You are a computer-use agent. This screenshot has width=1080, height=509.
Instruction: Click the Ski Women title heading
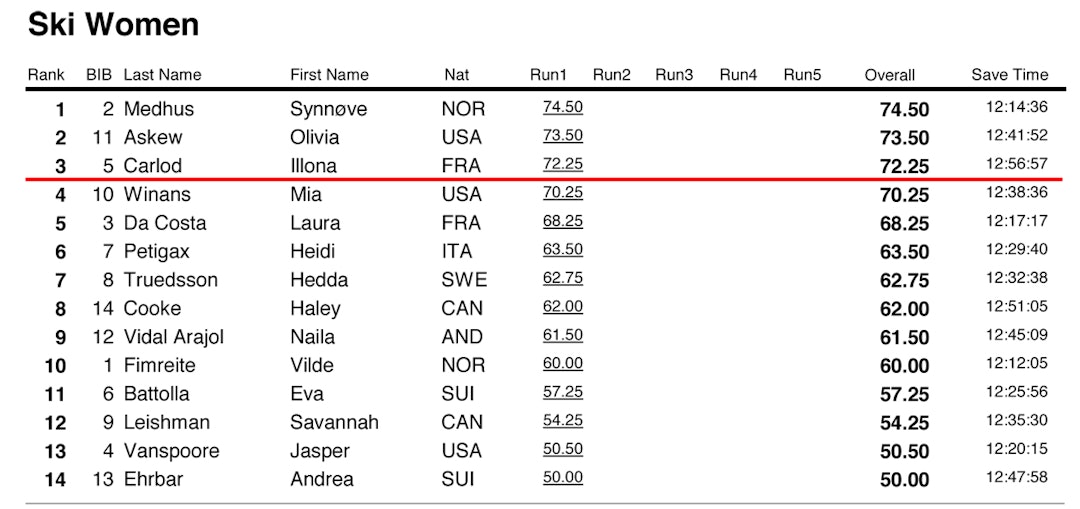tap(113, 25)
